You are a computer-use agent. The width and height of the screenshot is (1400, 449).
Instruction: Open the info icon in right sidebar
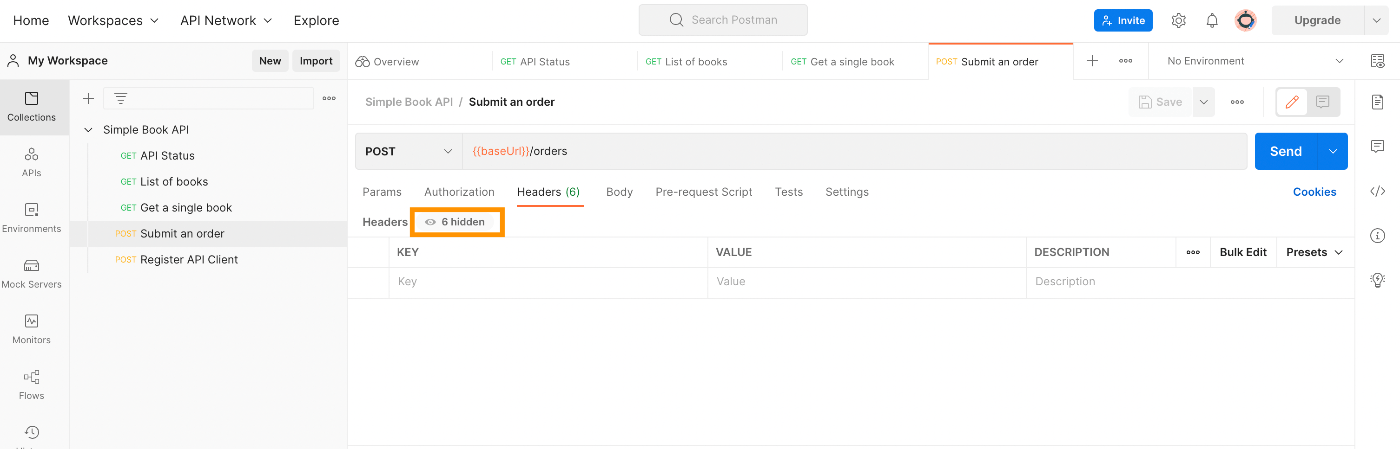tap(1377, 236)
